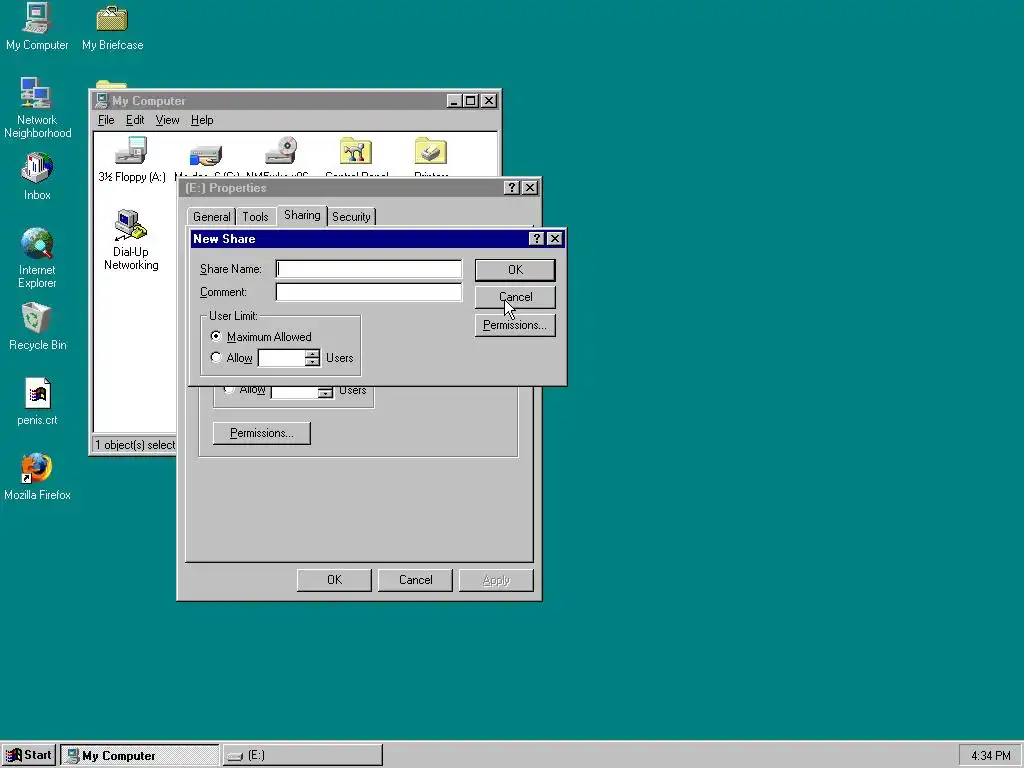Switch to (E:) taskbar button
Image resolution: width=1024 pixels, height=768 pixels.
[302, 756]
